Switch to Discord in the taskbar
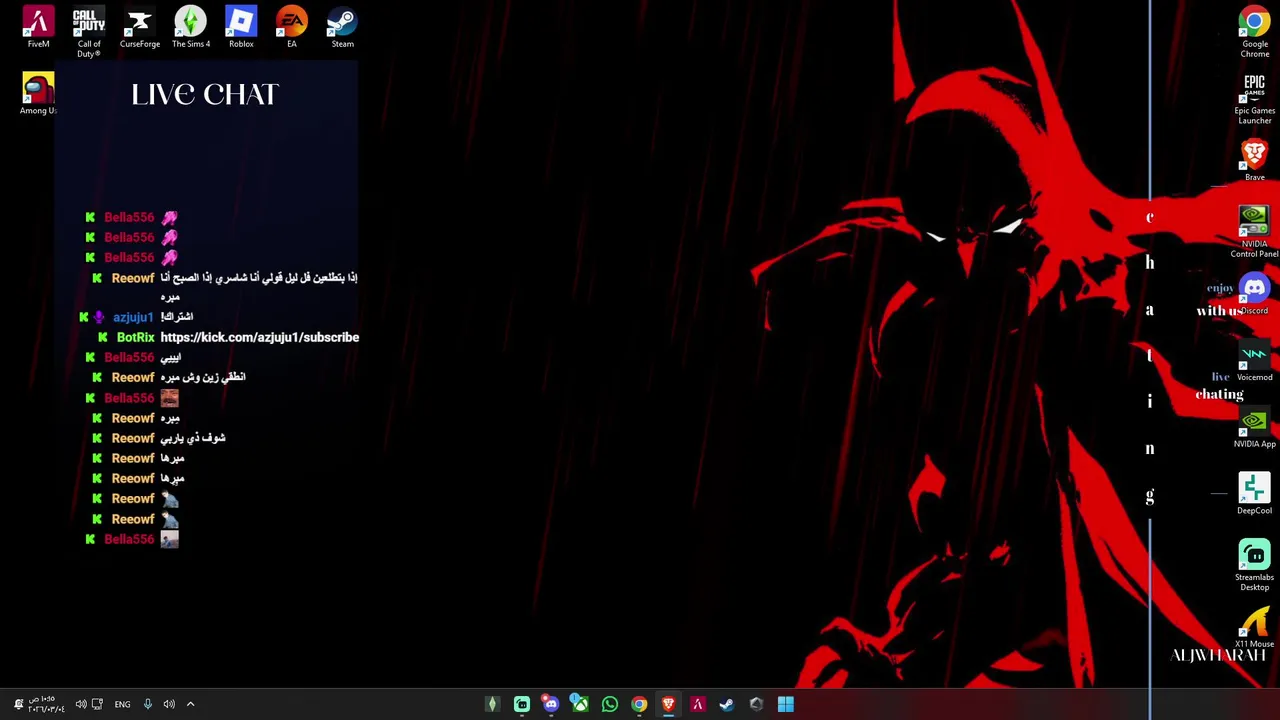The height and width of the screenshot is (720, 1280). coord(551,704)
